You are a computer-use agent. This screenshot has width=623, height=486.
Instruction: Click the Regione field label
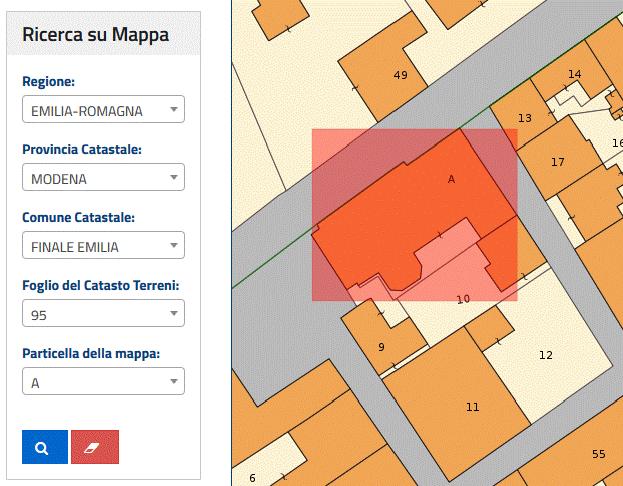pos(48,81)
